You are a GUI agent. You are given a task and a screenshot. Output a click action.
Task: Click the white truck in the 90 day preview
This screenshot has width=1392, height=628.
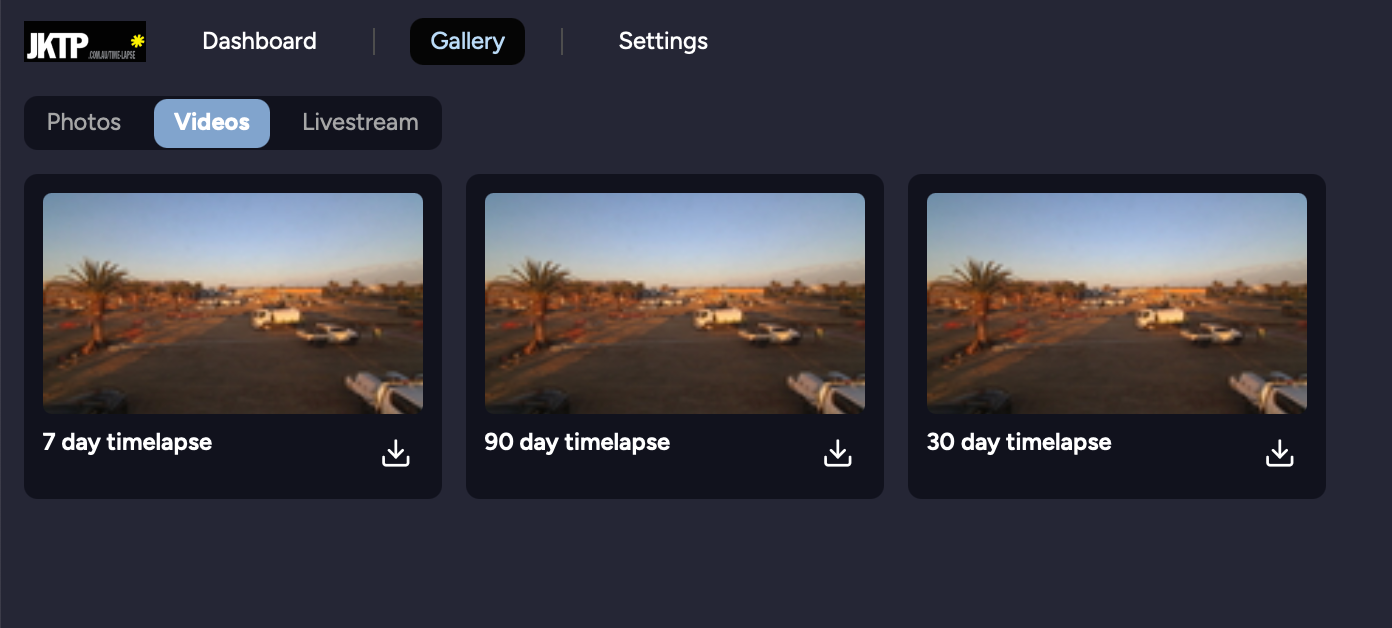718,317
